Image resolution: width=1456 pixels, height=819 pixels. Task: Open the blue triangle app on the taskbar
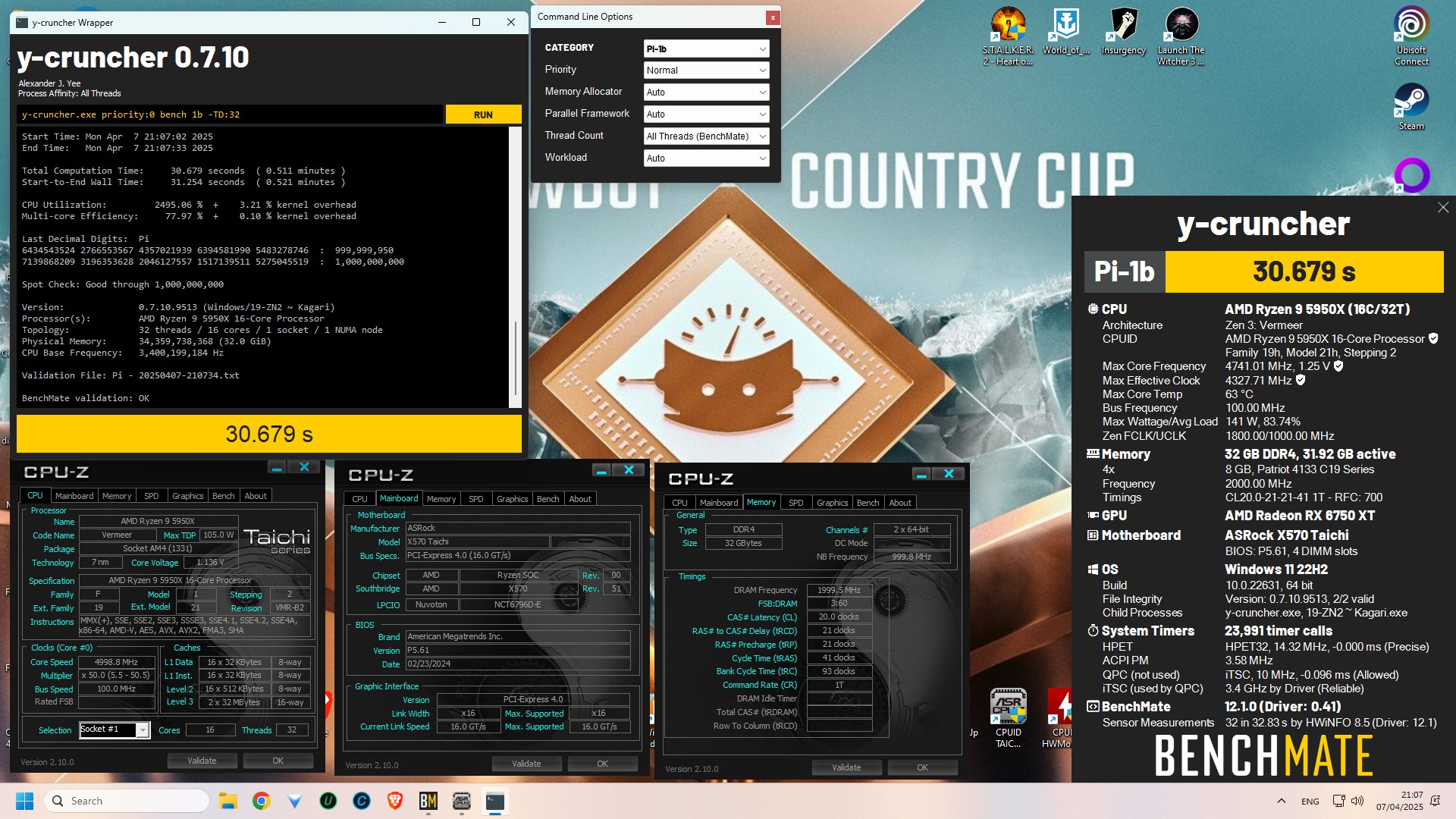(x=294, y=801)
